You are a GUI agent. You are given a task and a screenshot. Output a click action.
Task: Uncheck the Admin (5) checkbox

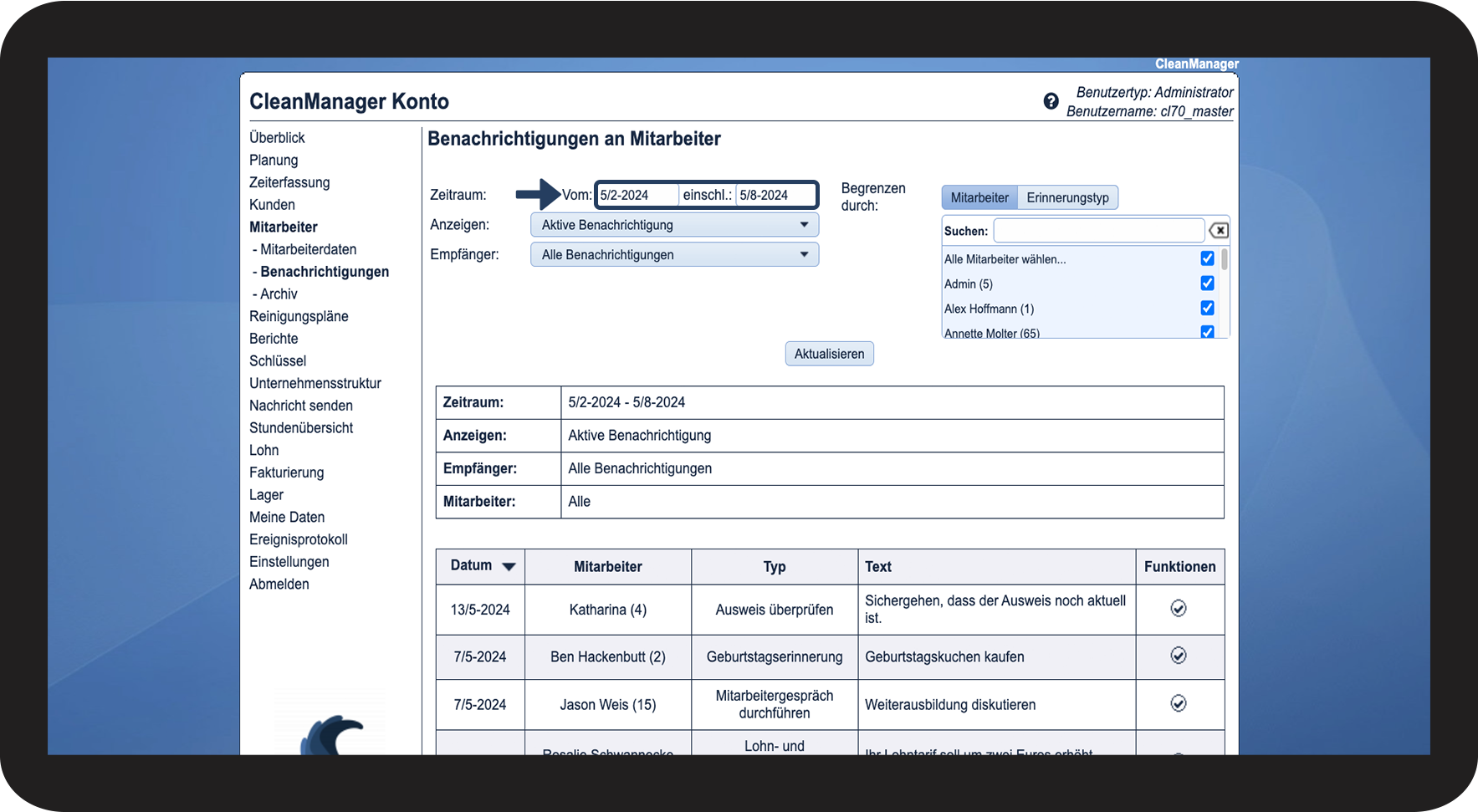tap(1207, 283)
